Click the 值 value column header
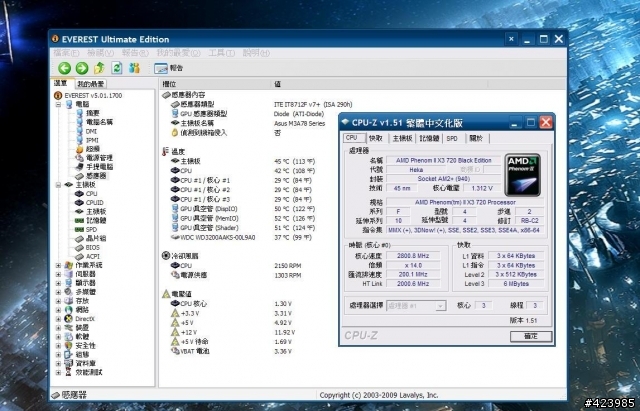Image resolution: width=640 pixels, height=411 pixels. coord(380,84)
